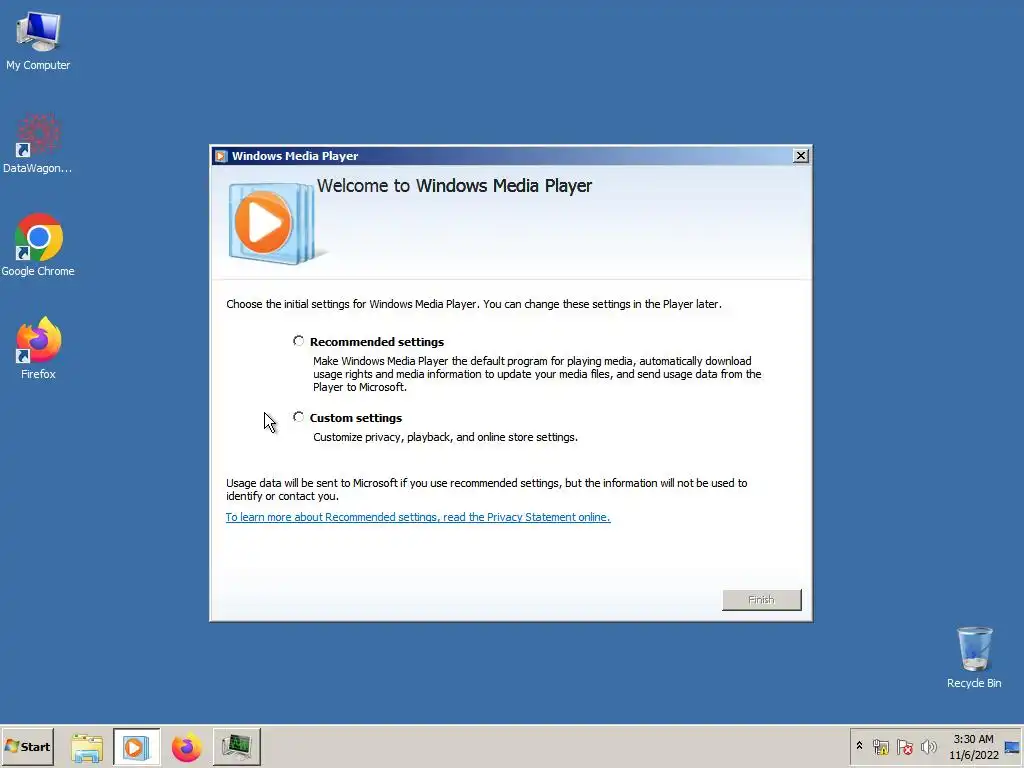Click the text starting 'Make Windows Media Player the default'
The height and width of the screenshot is (768, 1024).
(x=537, y=374)
